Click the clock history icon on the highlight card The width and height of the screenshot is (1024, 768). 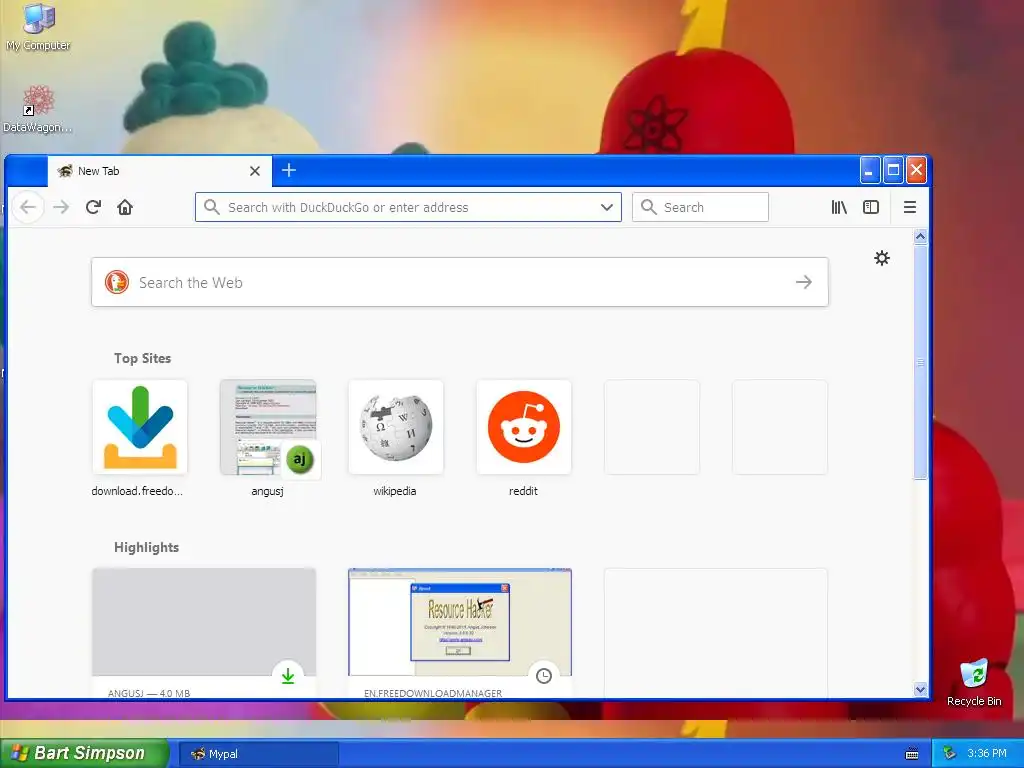544,676
